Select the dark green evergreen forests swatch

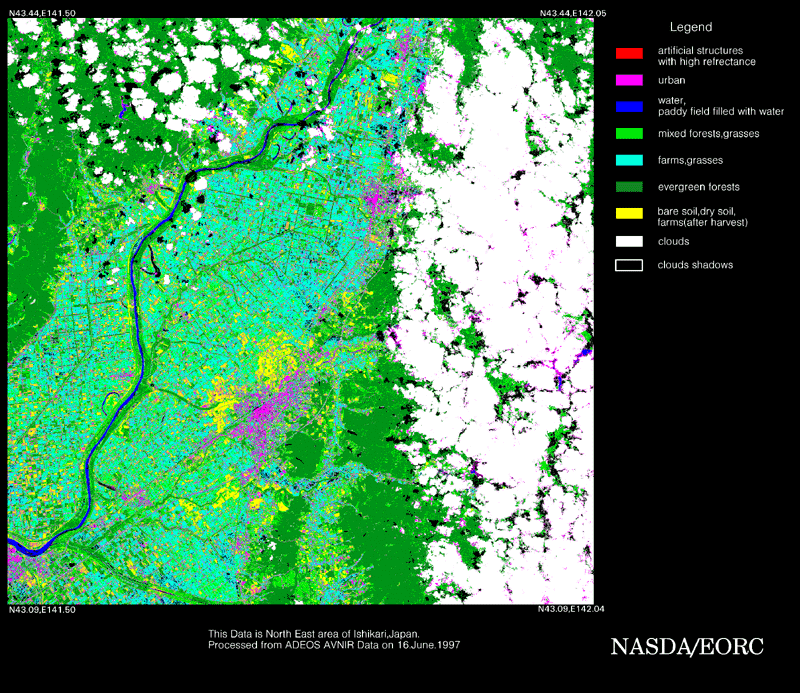coord(629,187)
